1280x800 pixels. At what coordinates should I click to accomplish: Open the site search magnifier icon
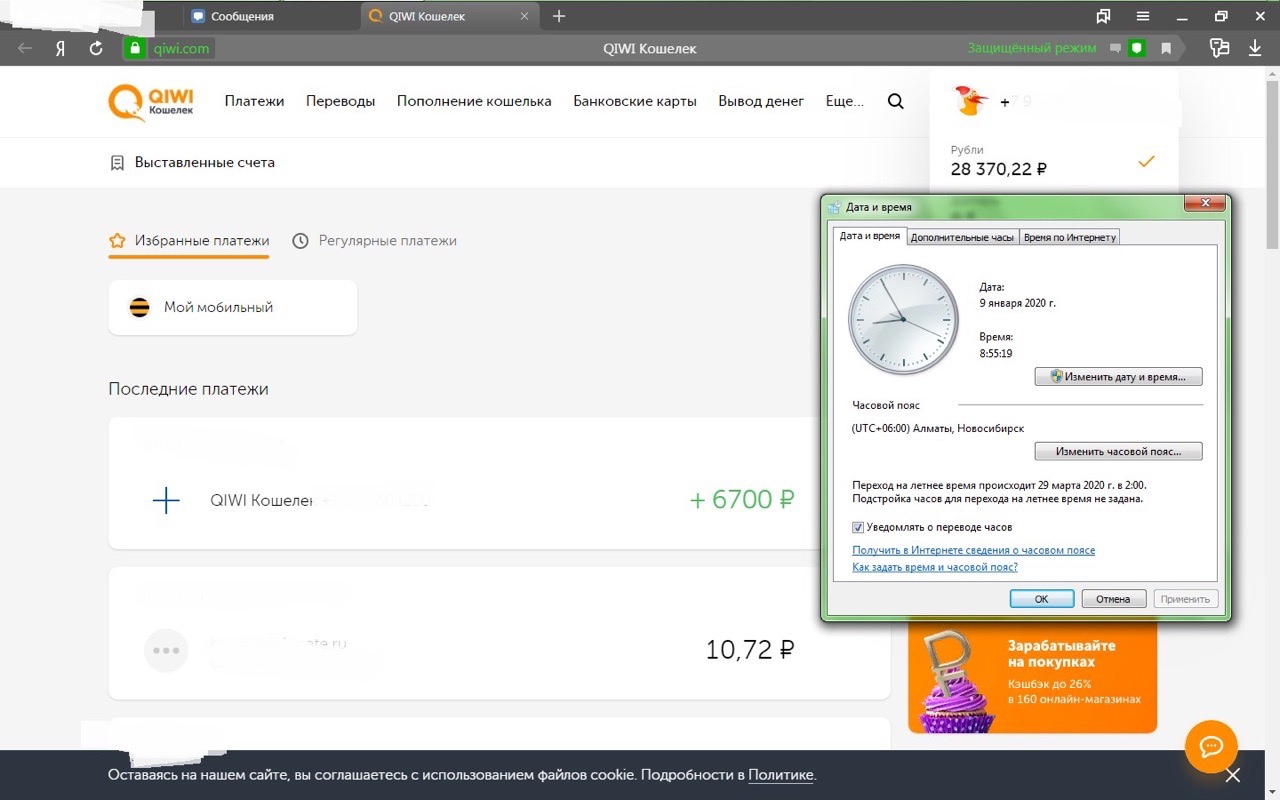(x=895, y=101)
